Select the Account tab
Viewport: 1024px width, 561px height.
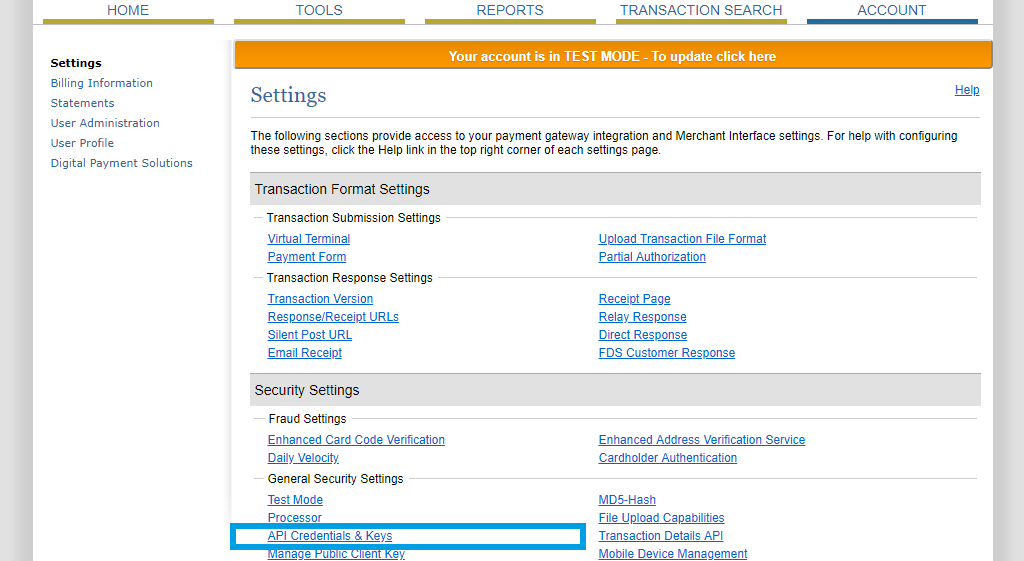pos(892,11)
